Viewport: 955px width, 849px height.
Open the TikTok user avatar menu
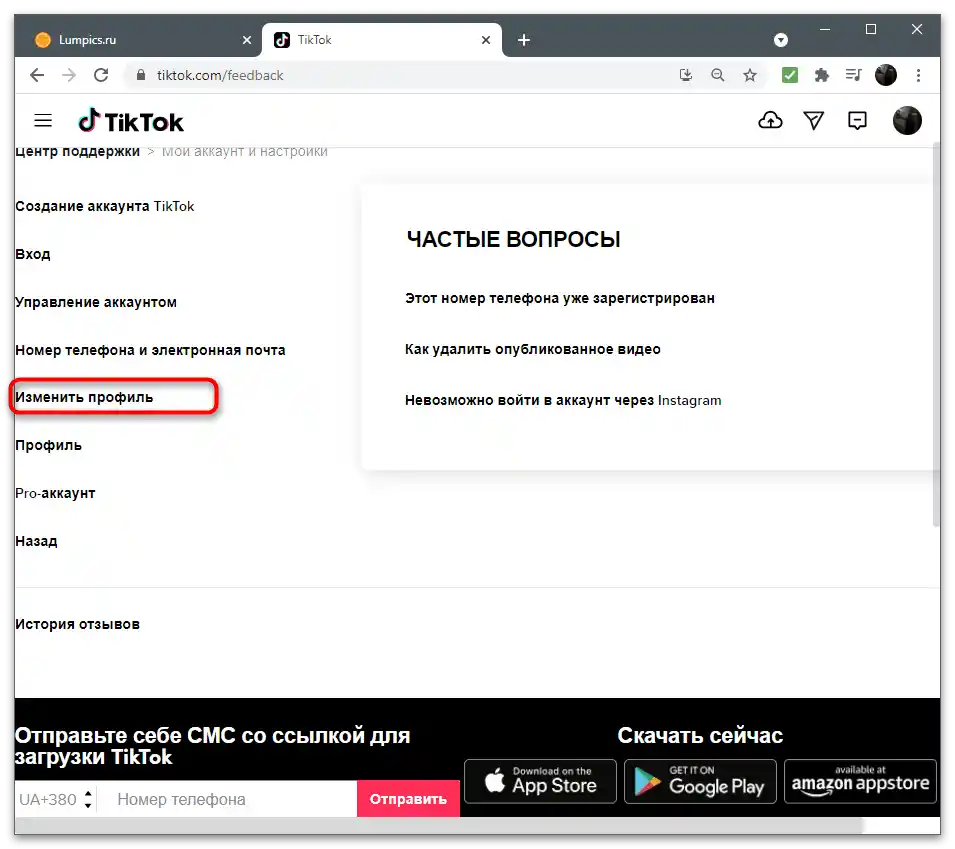(x=907, y=121)
